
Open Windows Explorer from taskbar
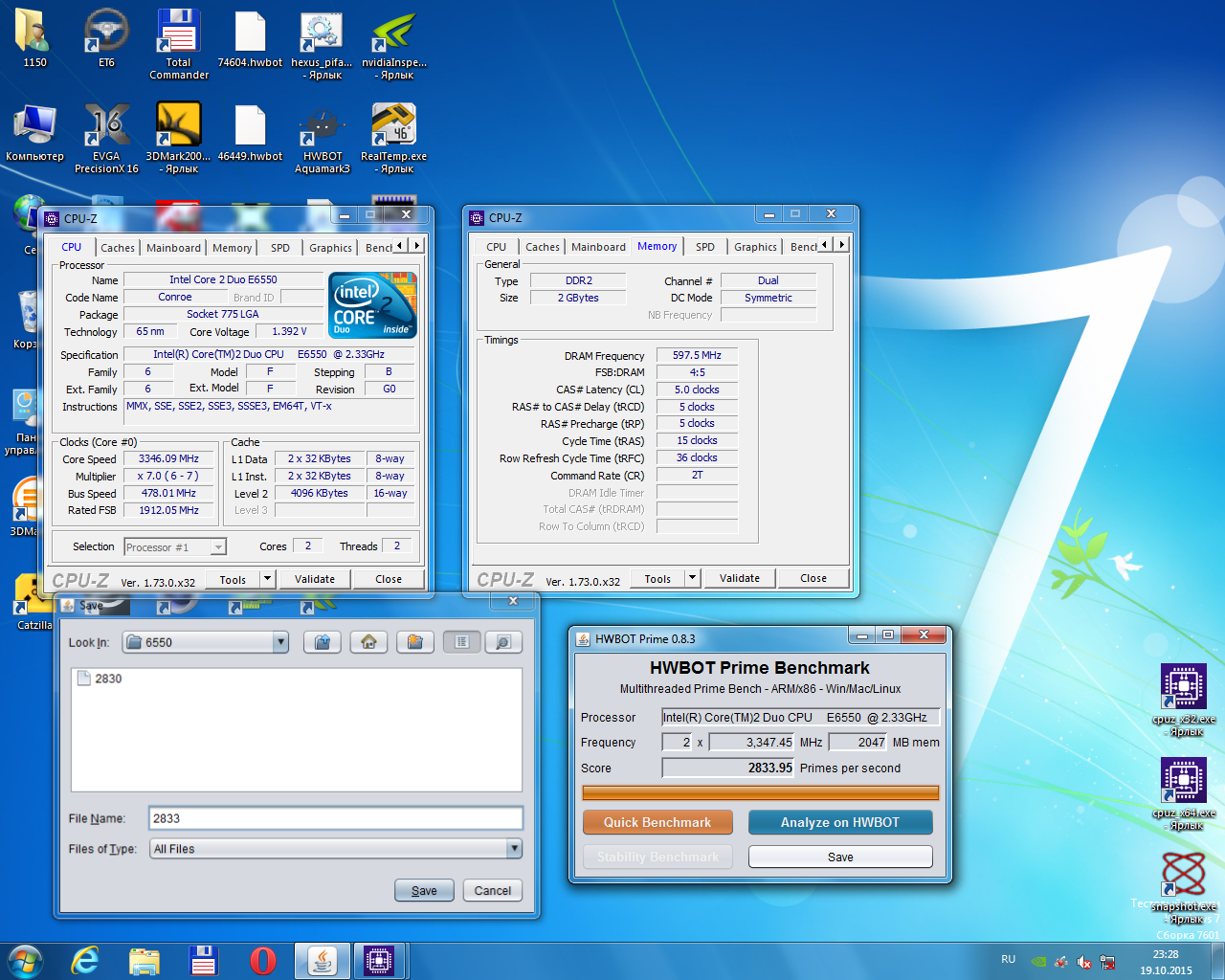[x=145, y=960]
